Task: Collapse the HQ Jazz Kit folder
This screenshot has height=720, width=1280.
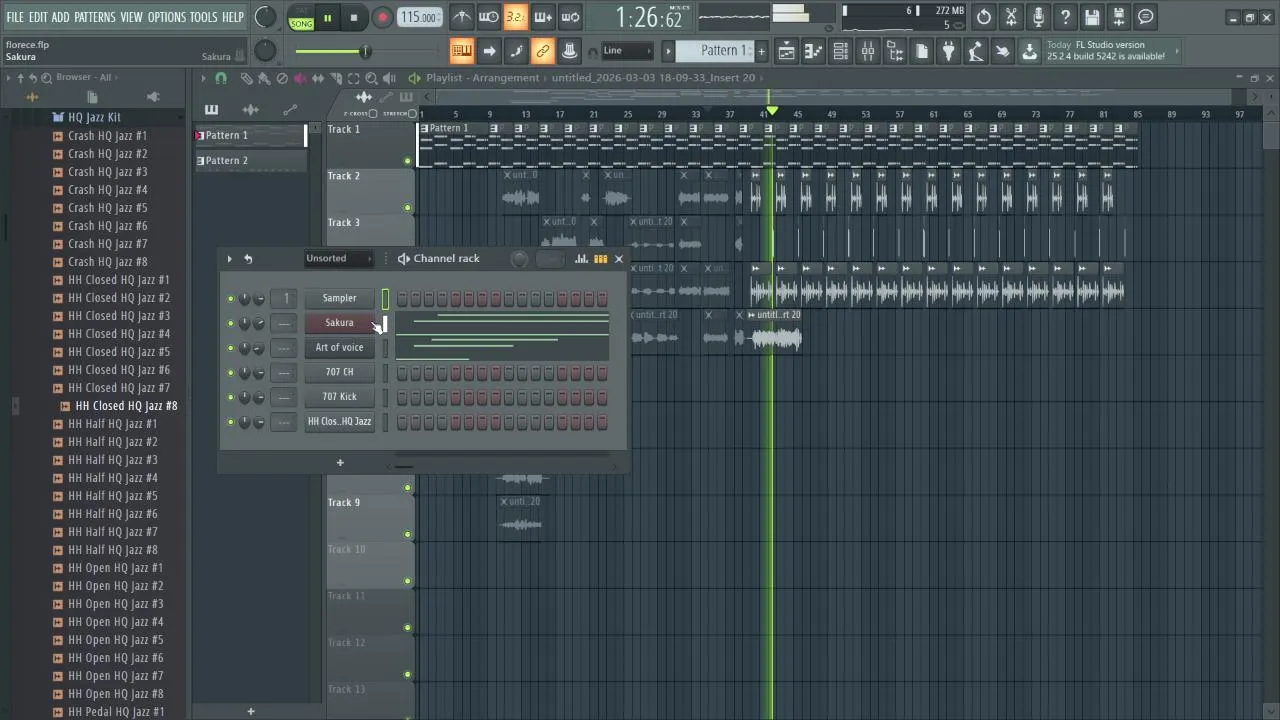Action: 94,118
